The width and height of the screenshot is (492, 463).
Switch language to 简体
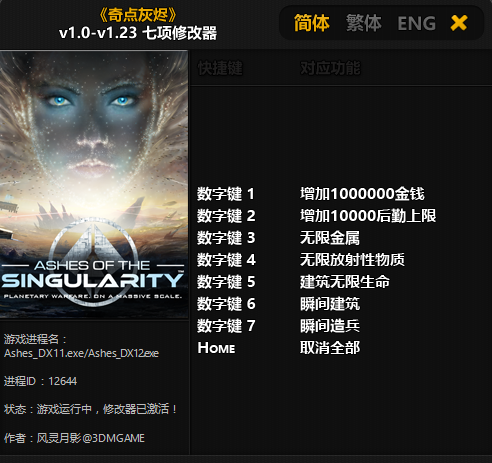coord(312,23)
